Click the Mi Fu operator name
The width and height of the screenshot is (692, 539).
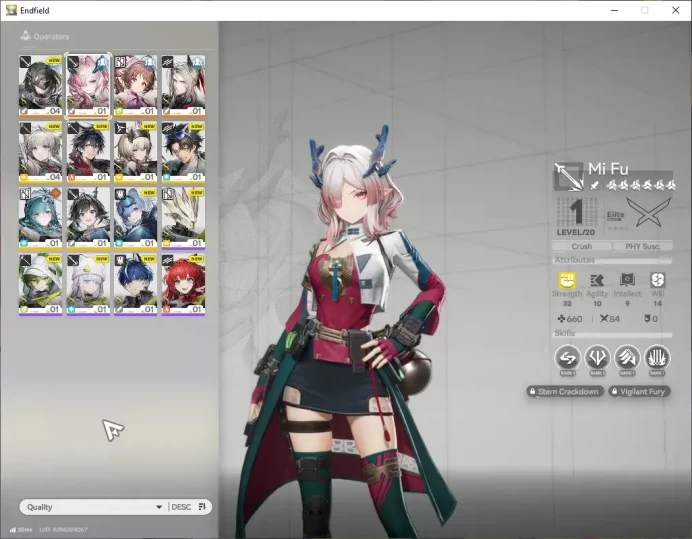click(x=608, y=169)
